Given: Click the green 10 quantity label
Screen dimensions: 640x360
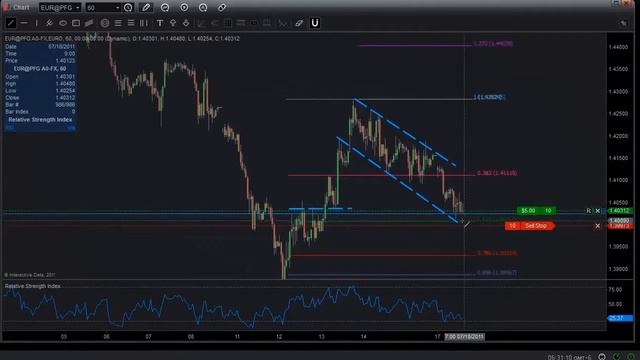Looking at the screenshot, I should click(548, 211).
